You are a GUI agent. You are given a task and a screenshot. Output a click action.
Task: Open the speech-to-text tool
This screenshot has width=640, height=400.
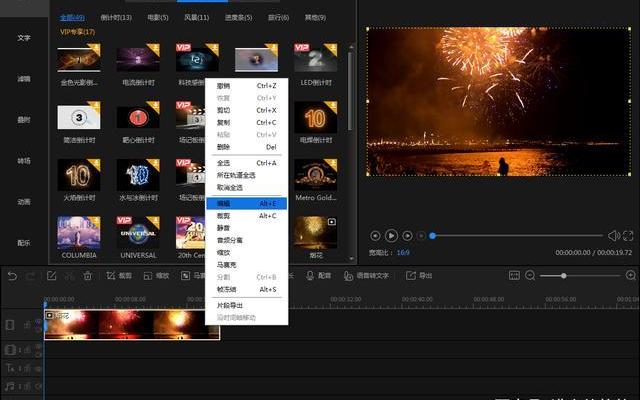pyautogui.click(x=366, y=276)
